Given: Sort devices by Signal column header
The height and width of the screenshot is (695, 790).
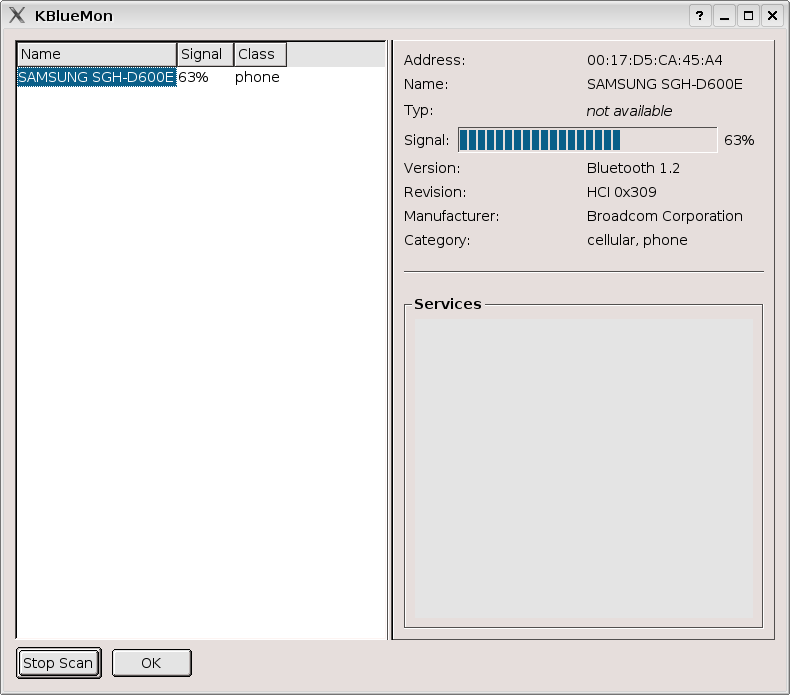Looking at the screenshot, I should [205, 54].
